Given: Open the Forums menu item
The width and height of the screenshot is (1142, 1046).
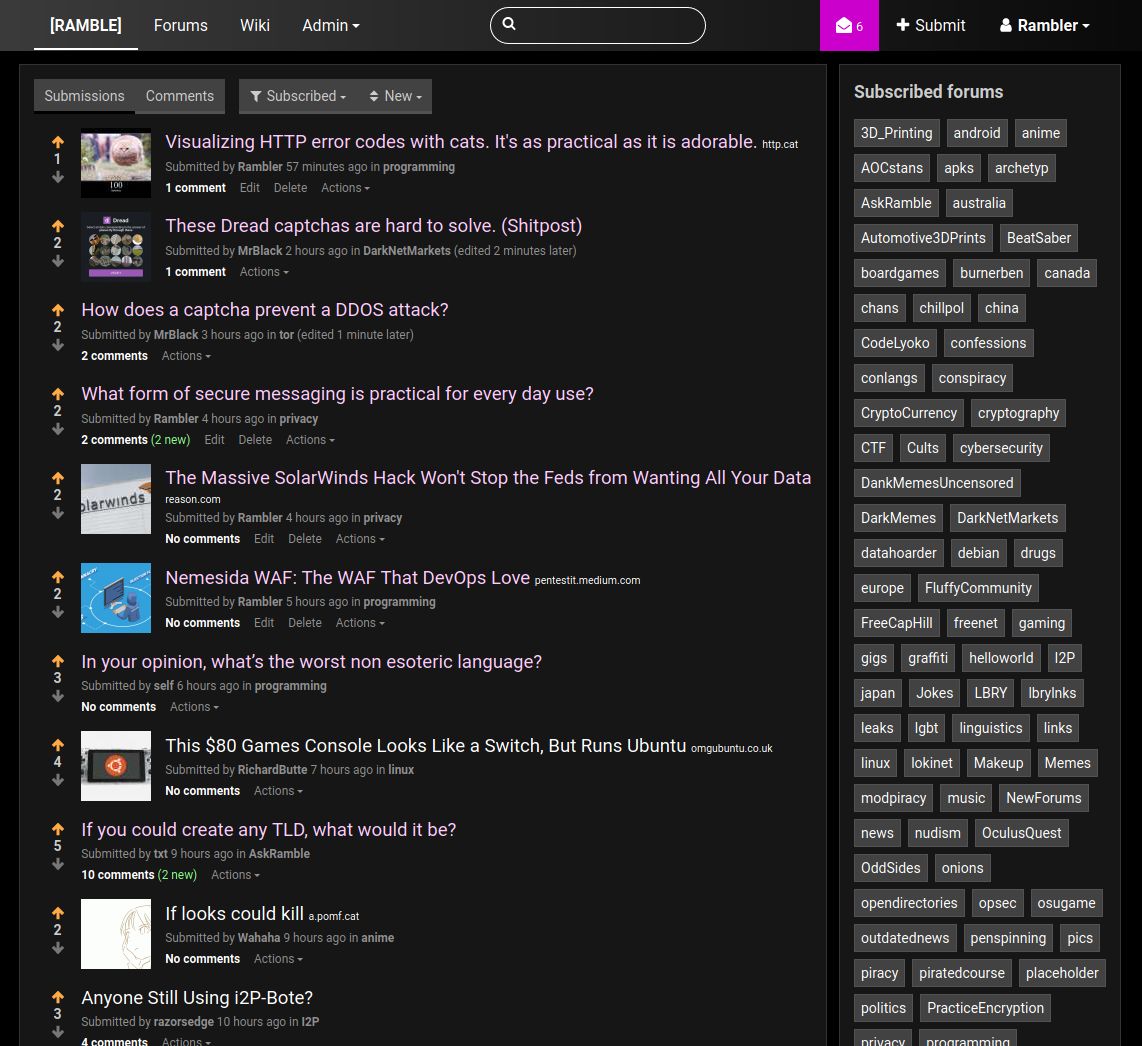Looking at the screenshot, I should coord(180,25).
